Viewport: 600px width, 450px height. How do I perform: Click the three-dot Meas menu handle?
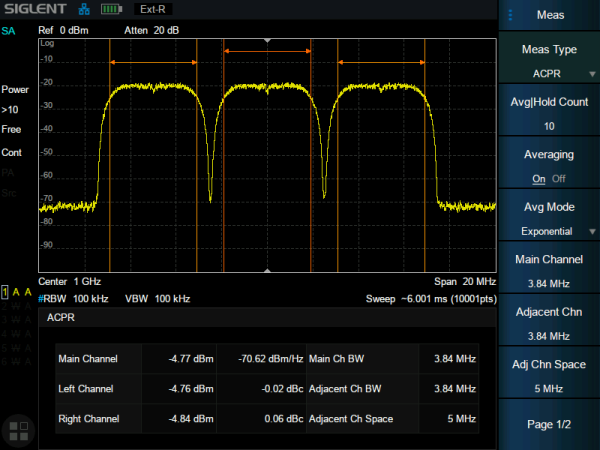click(511, 15)
